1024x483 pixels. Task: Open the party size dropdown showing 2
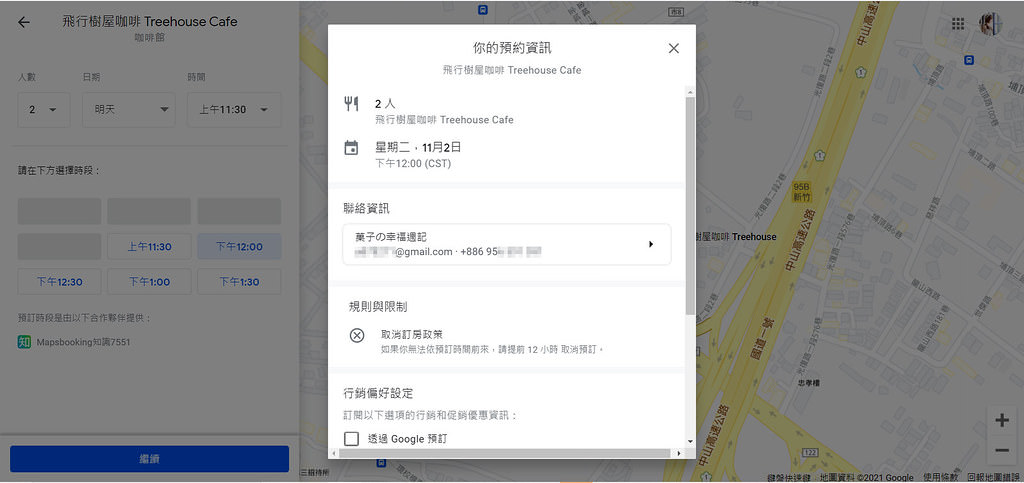(x=44, y=110)
